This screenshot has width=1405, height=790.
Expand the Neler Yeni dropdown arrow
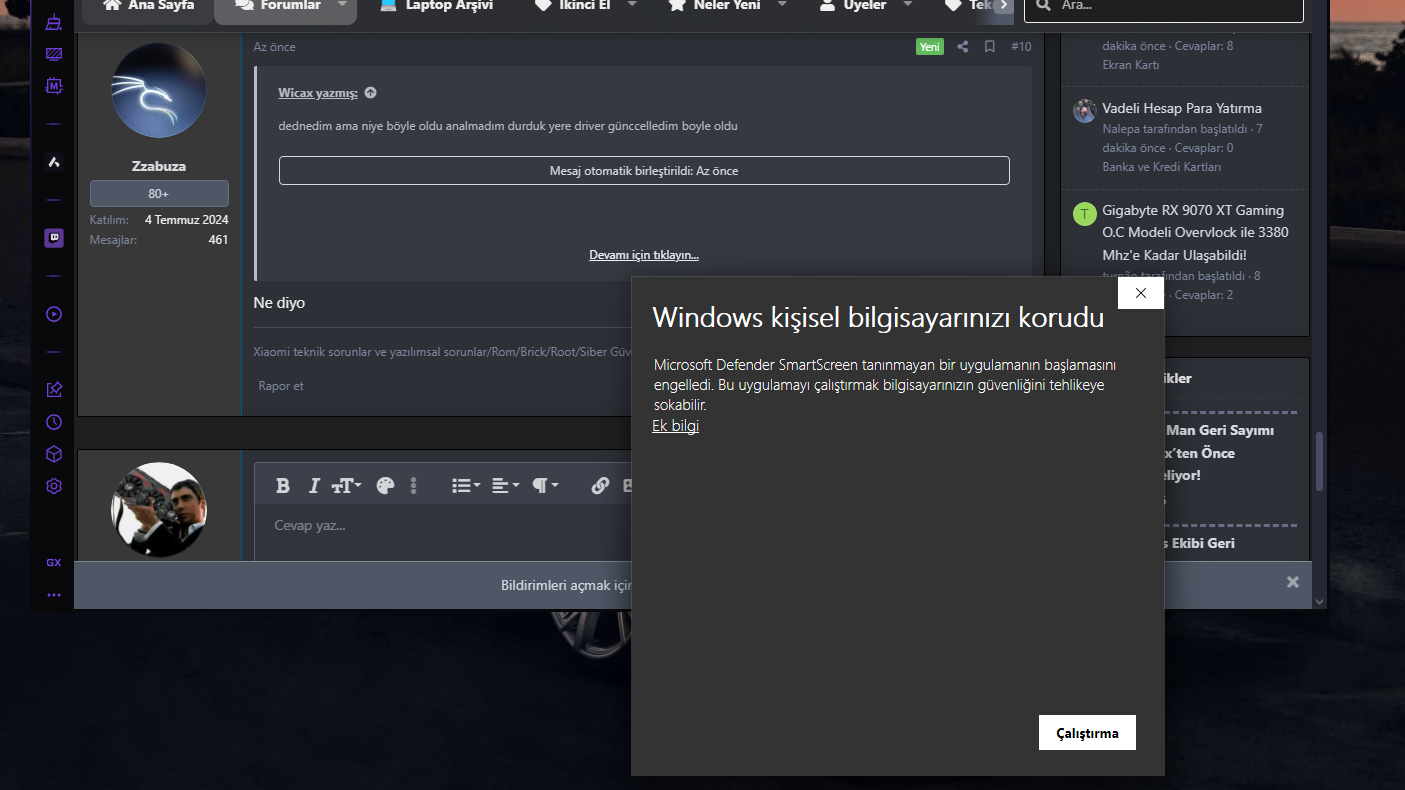point(782,5)
